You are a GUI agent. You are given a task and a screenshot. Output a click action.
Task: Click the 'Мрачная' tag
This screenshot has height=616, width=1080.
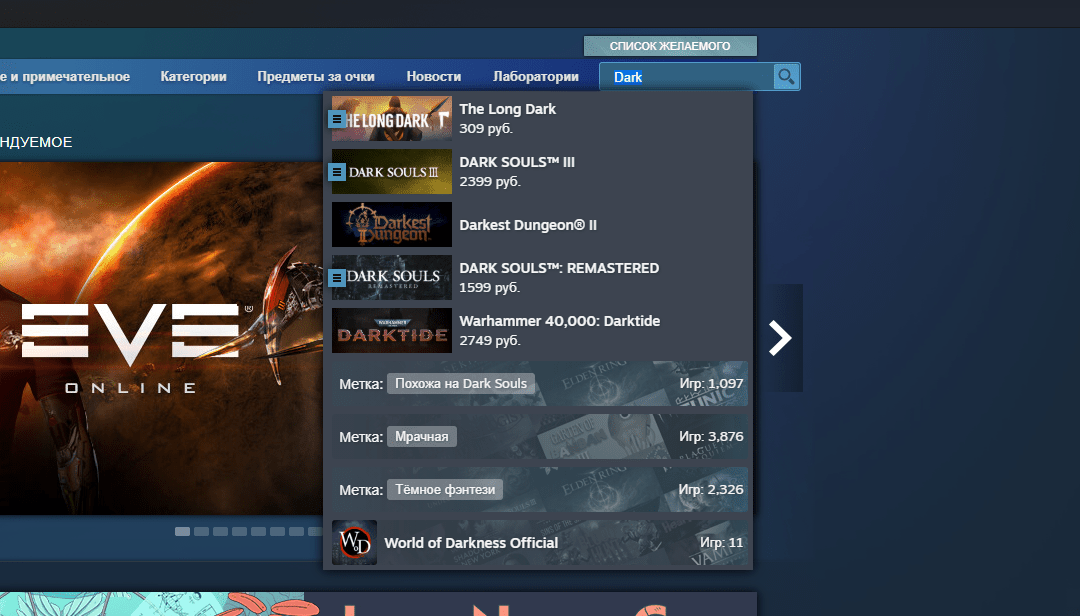pyautogui.click(x=422, y=437)
